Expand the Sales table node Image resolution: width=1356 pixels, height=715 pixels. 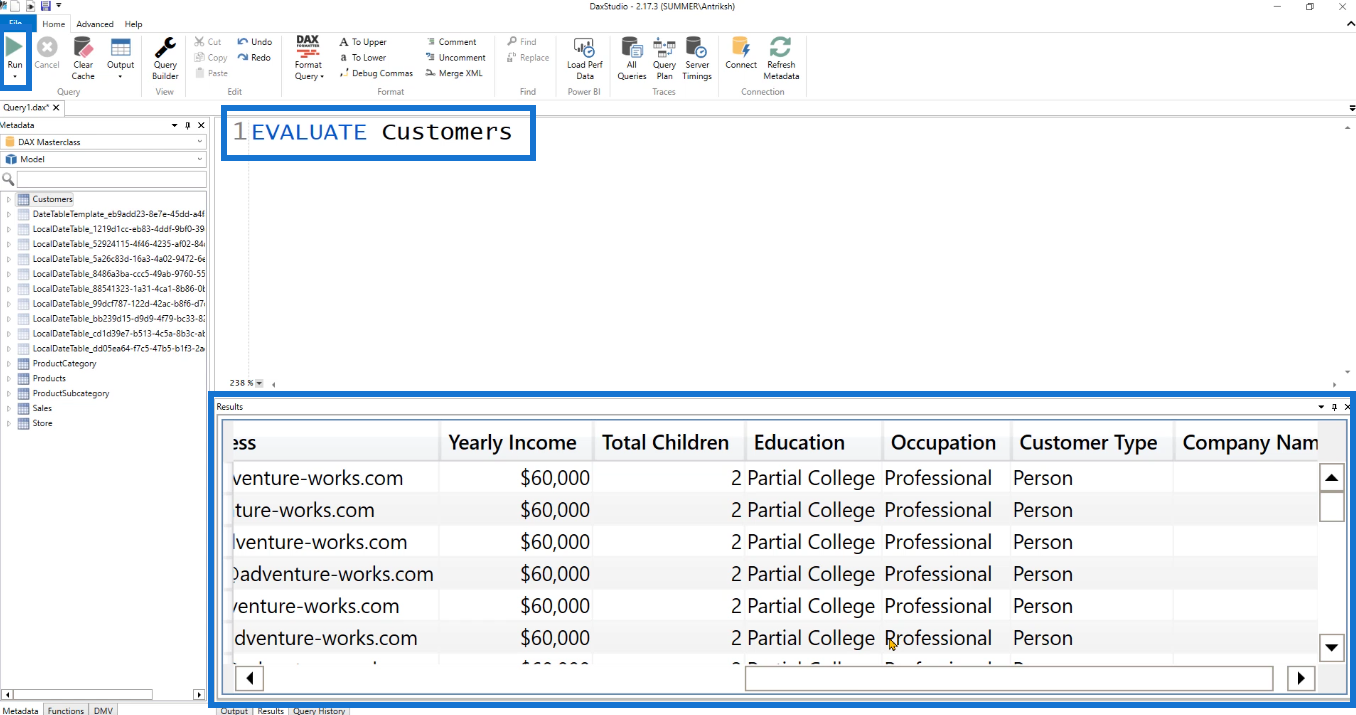[8, 409]
